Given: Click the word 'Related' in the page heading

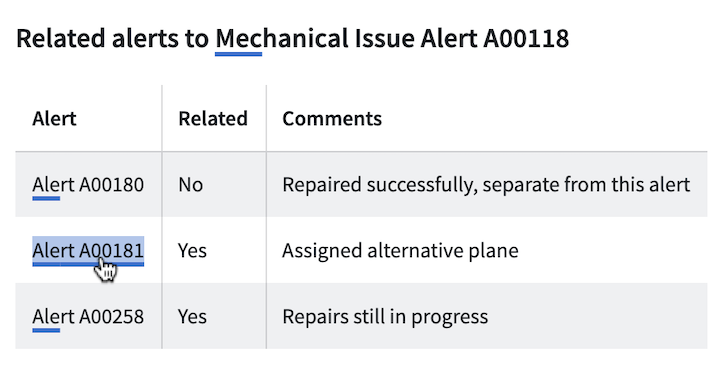Looking at the screenshot, I should click(x=61, y=39).
